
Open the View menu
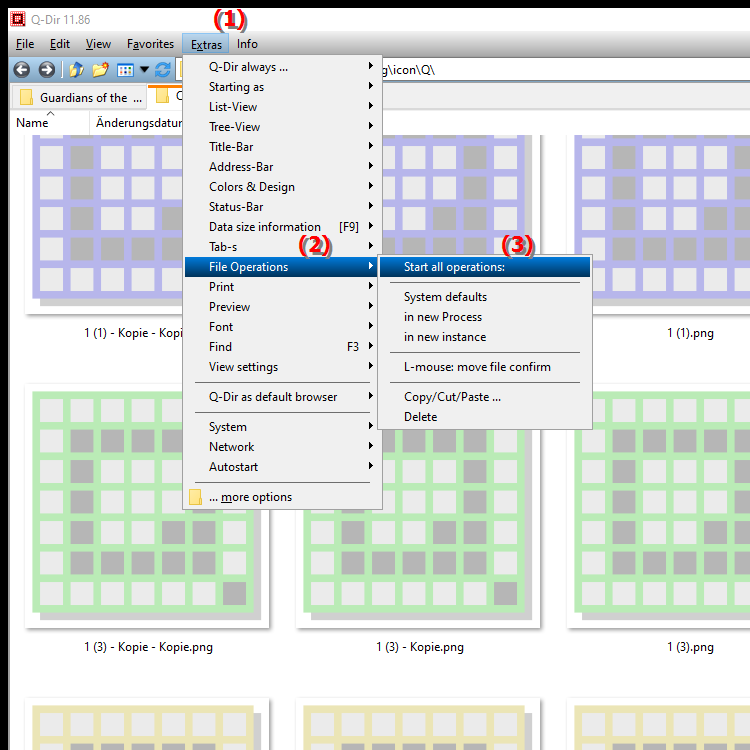98,44
